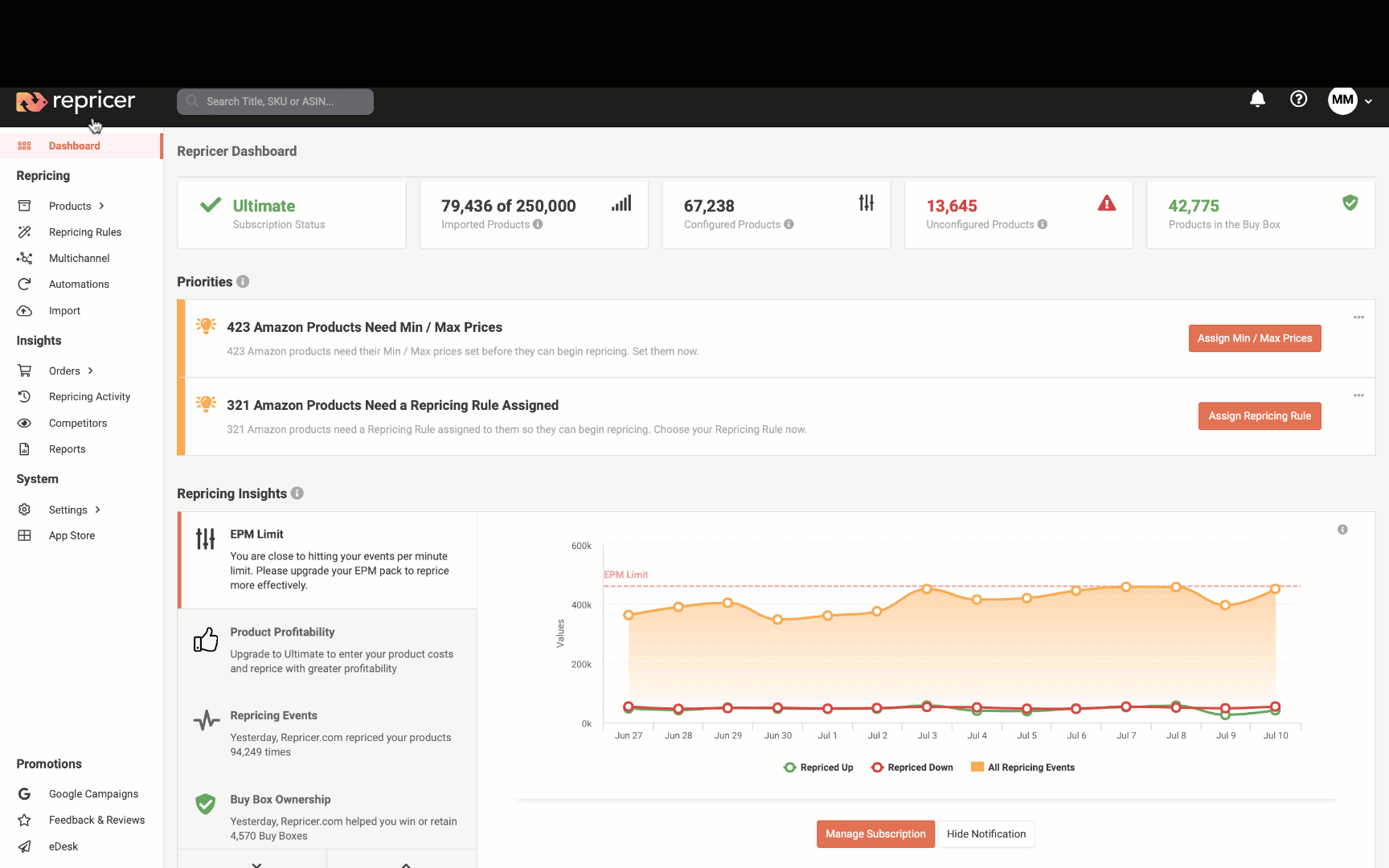Viewport: 1389px width, 868px height.
Task: Click the Repricing Insights info icon
Action: tap(297, 493)
